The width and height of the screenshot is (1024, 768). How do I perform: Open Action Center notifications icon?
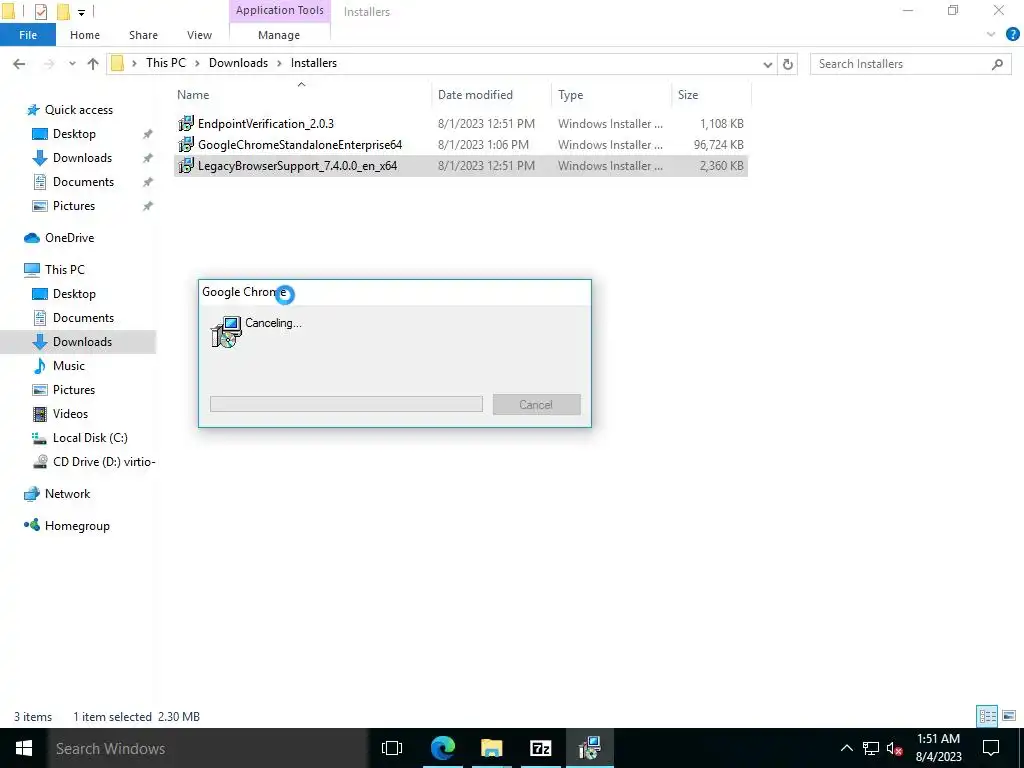coord(991,748)
